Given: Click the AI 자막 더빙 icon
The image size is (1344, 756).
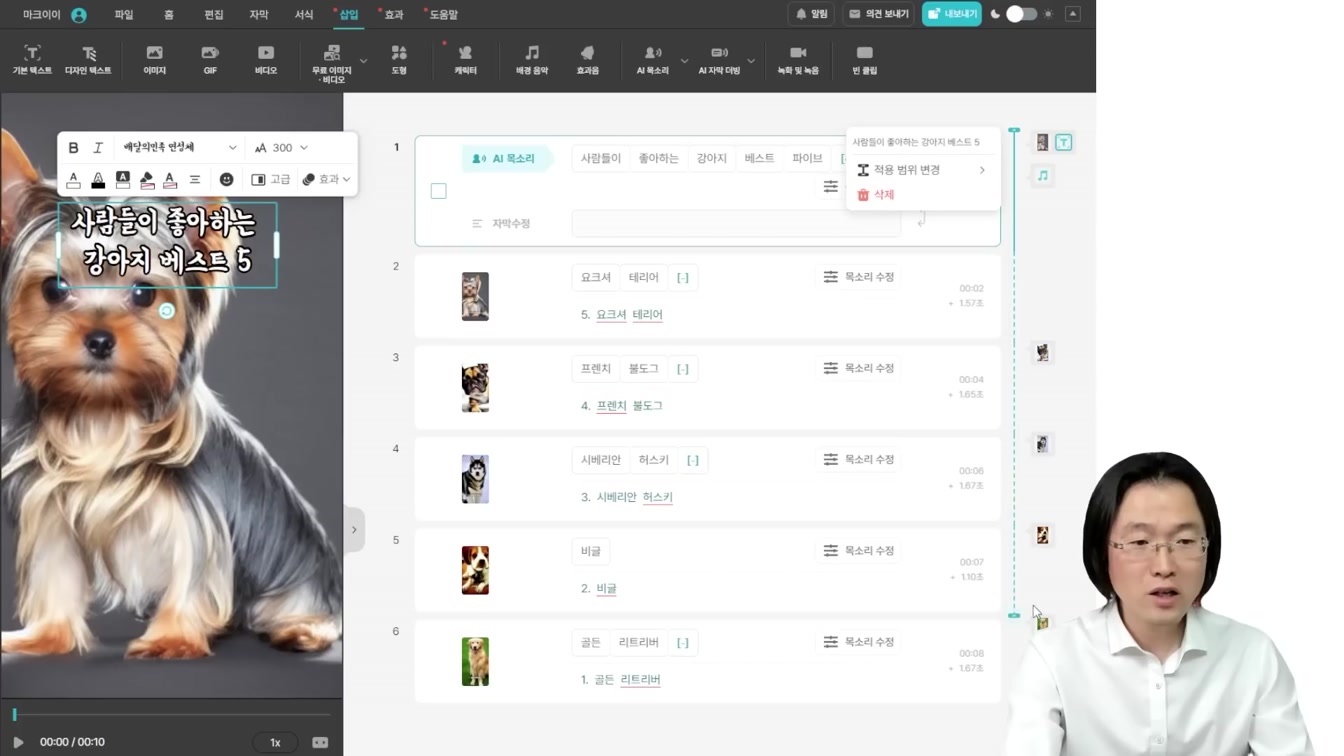Looking at the screenshot, I should coord(719,59).
